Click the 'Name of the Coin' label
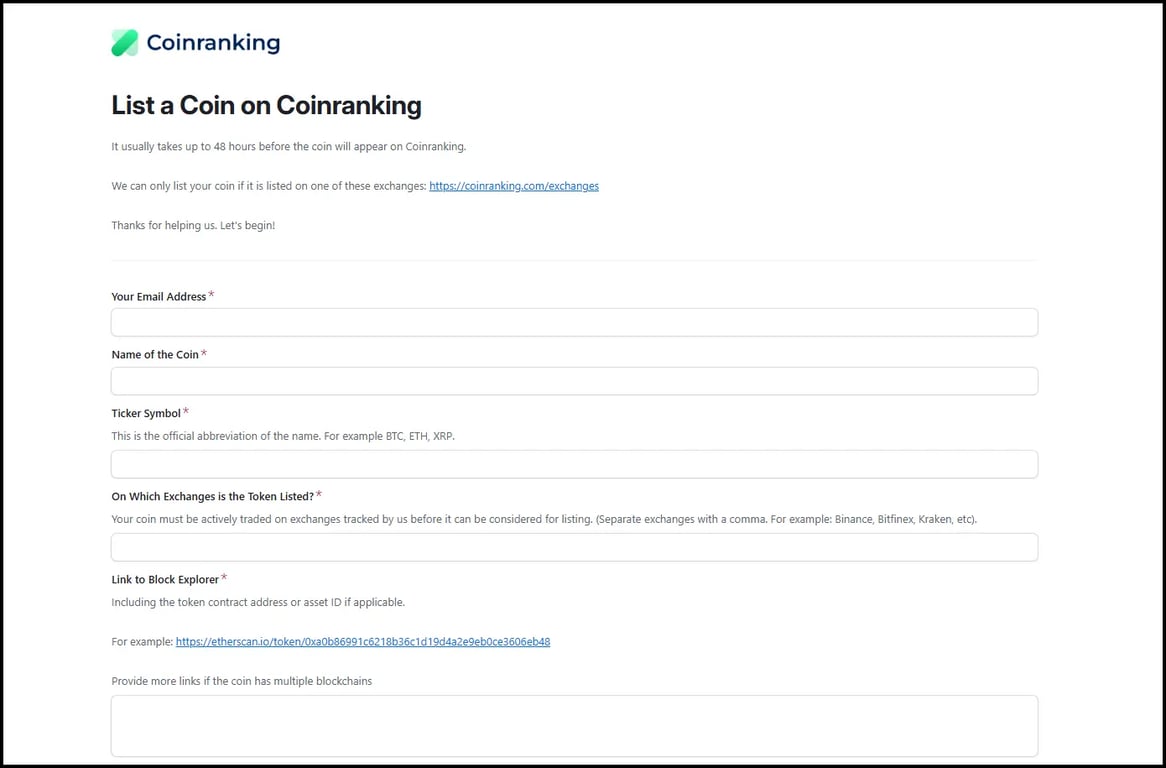 tap(155, 355)
